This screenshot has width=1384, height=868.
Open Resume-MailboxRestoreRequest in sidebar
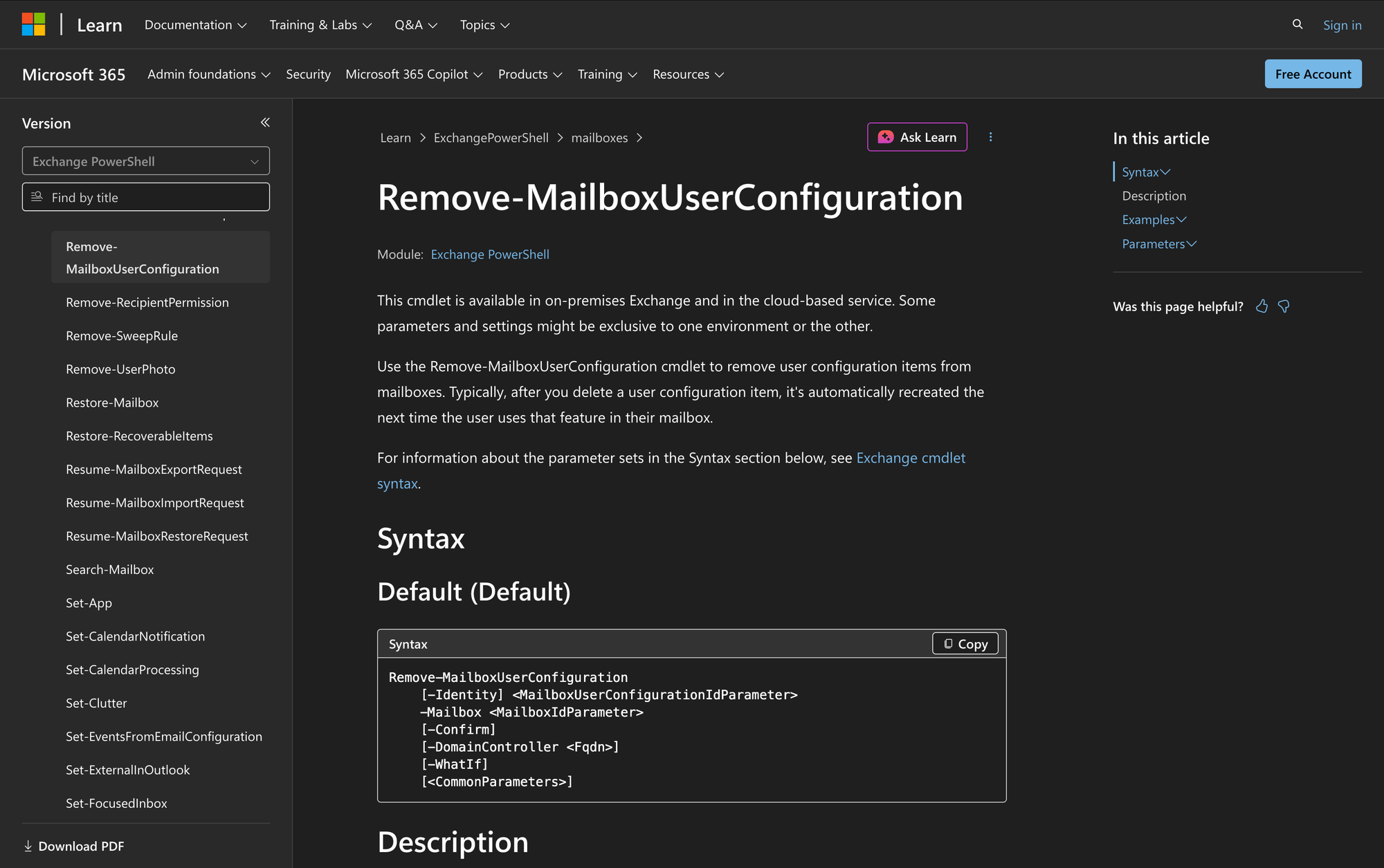tap(156, 536)
